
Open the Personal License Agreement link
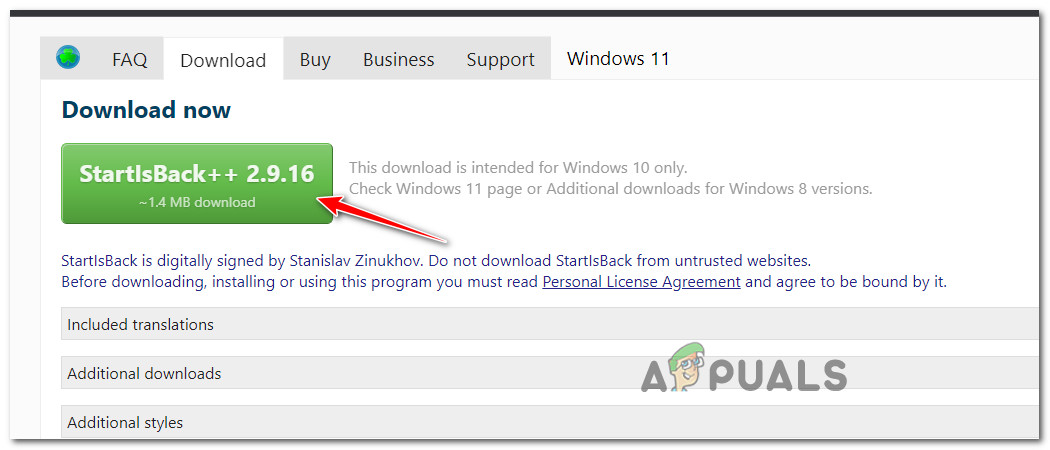tap(641, 282)
